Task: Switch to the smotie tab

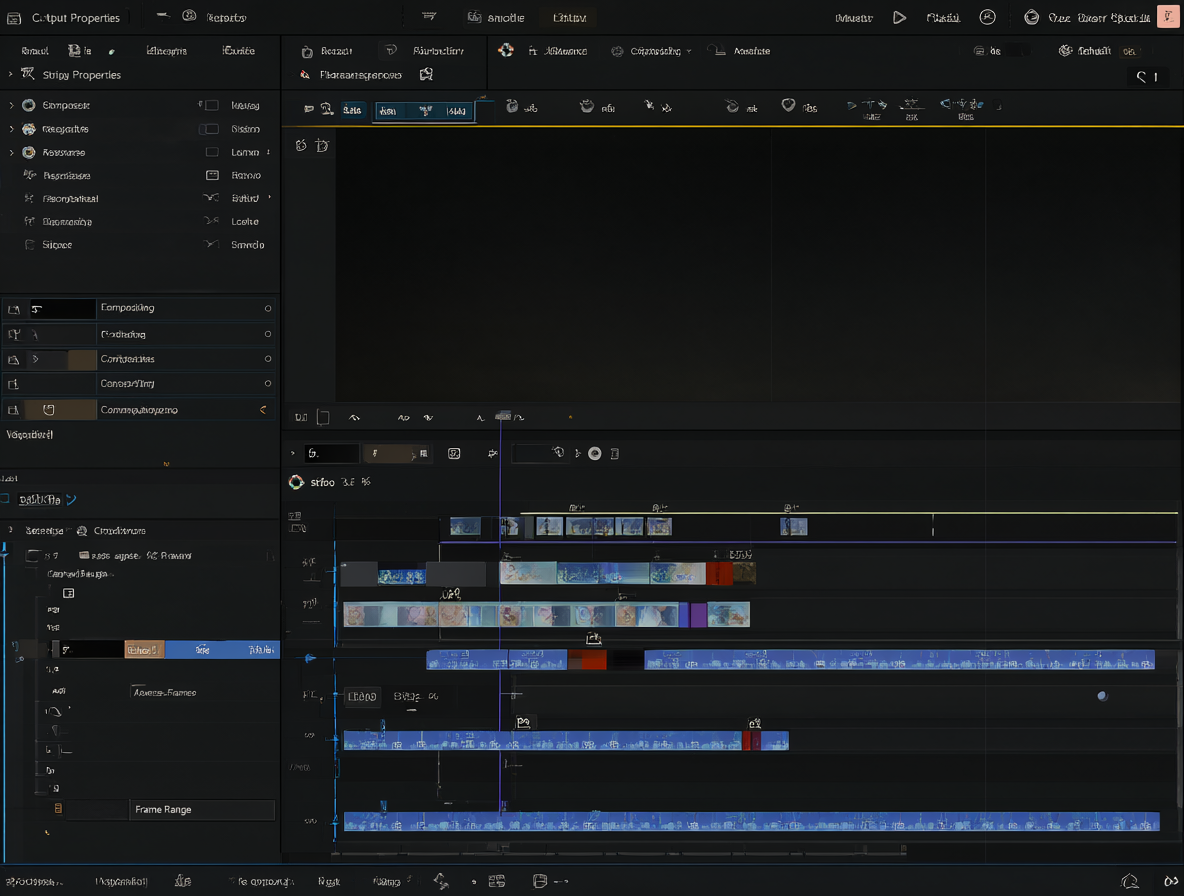Action: click(495, 17)
